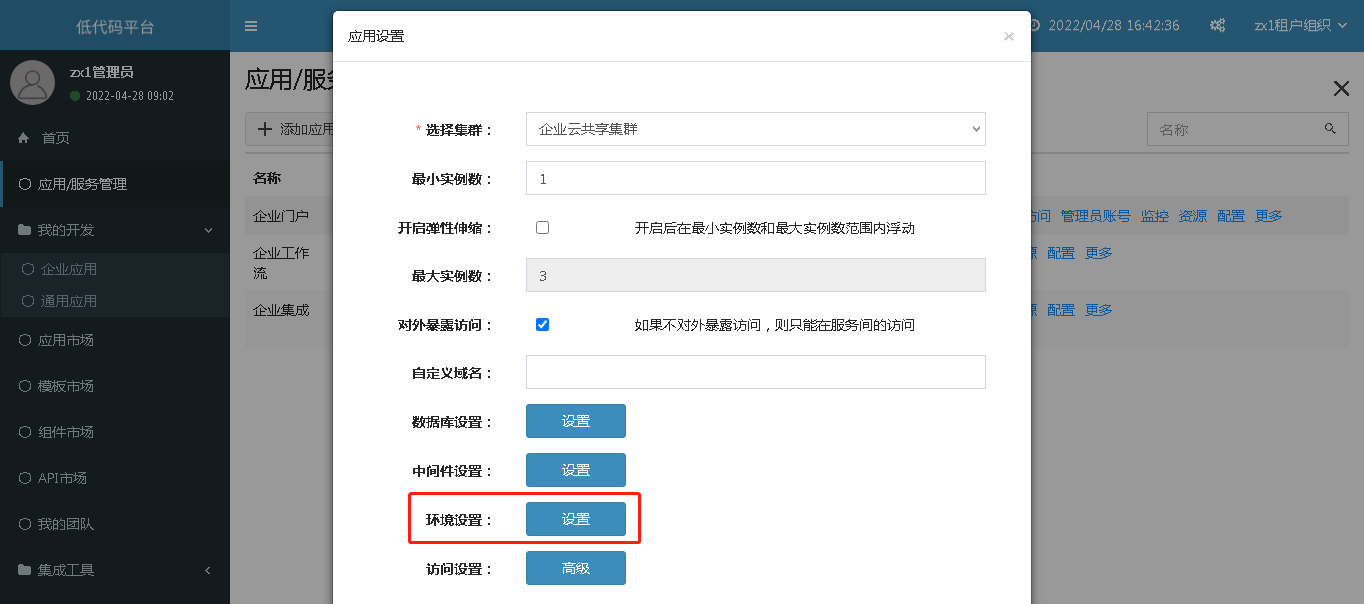This screenshot has width=1364, height=604.
Task: Enable the 开启弹性伸缩 checkbox
Action: (543, 227)
